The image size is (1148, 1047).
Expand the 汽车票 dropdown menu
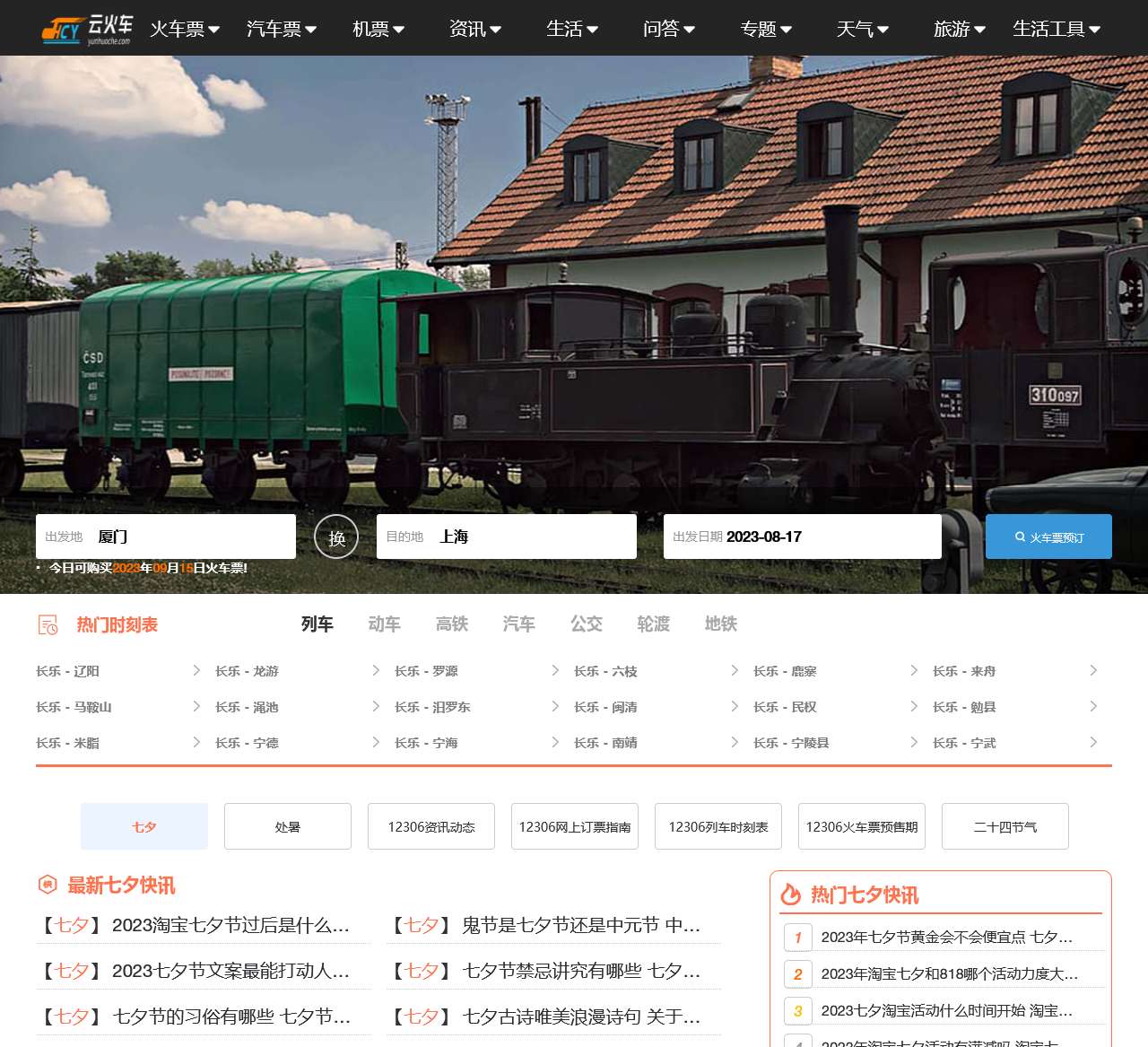pos(282,29)
